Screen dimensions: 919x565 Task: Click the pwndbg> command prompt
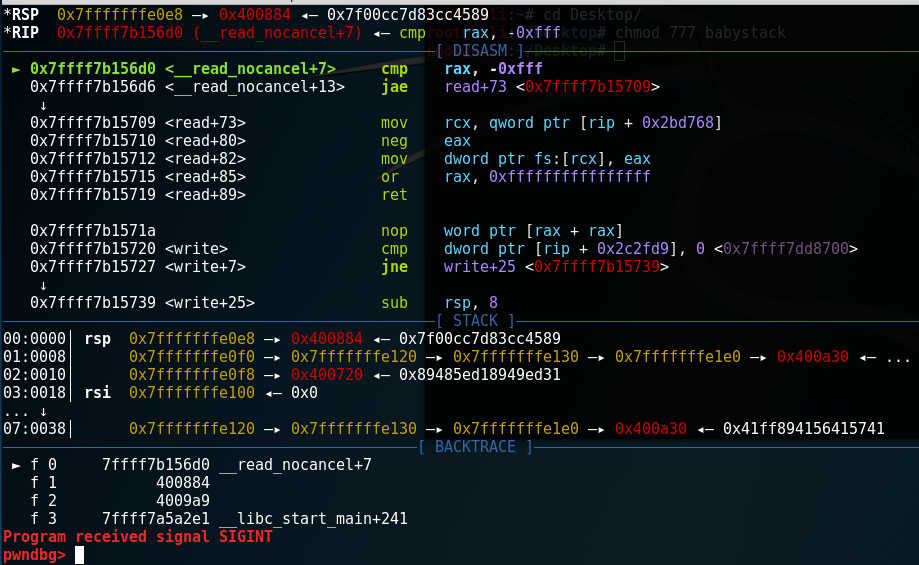[35, 555]
